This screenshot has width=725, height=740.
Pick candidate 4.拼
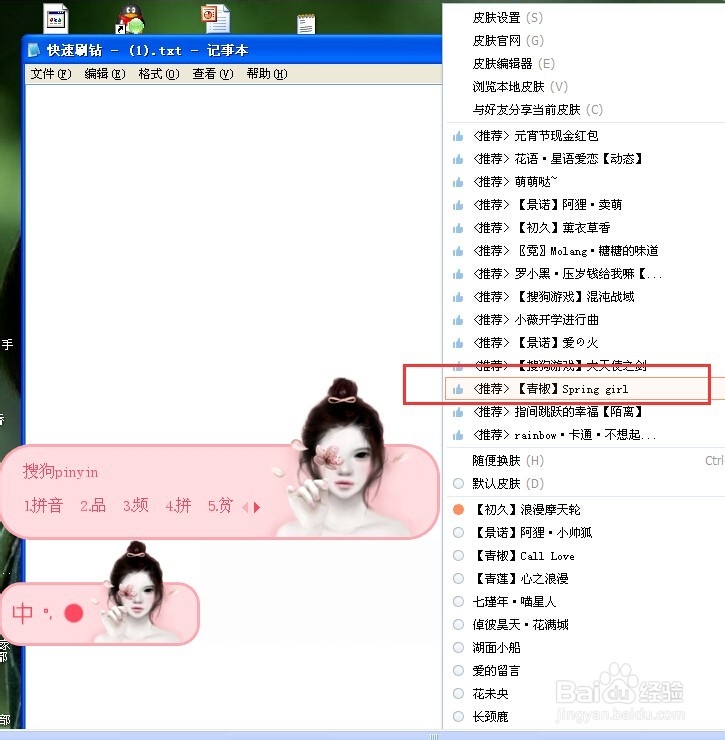click(178, 506)
